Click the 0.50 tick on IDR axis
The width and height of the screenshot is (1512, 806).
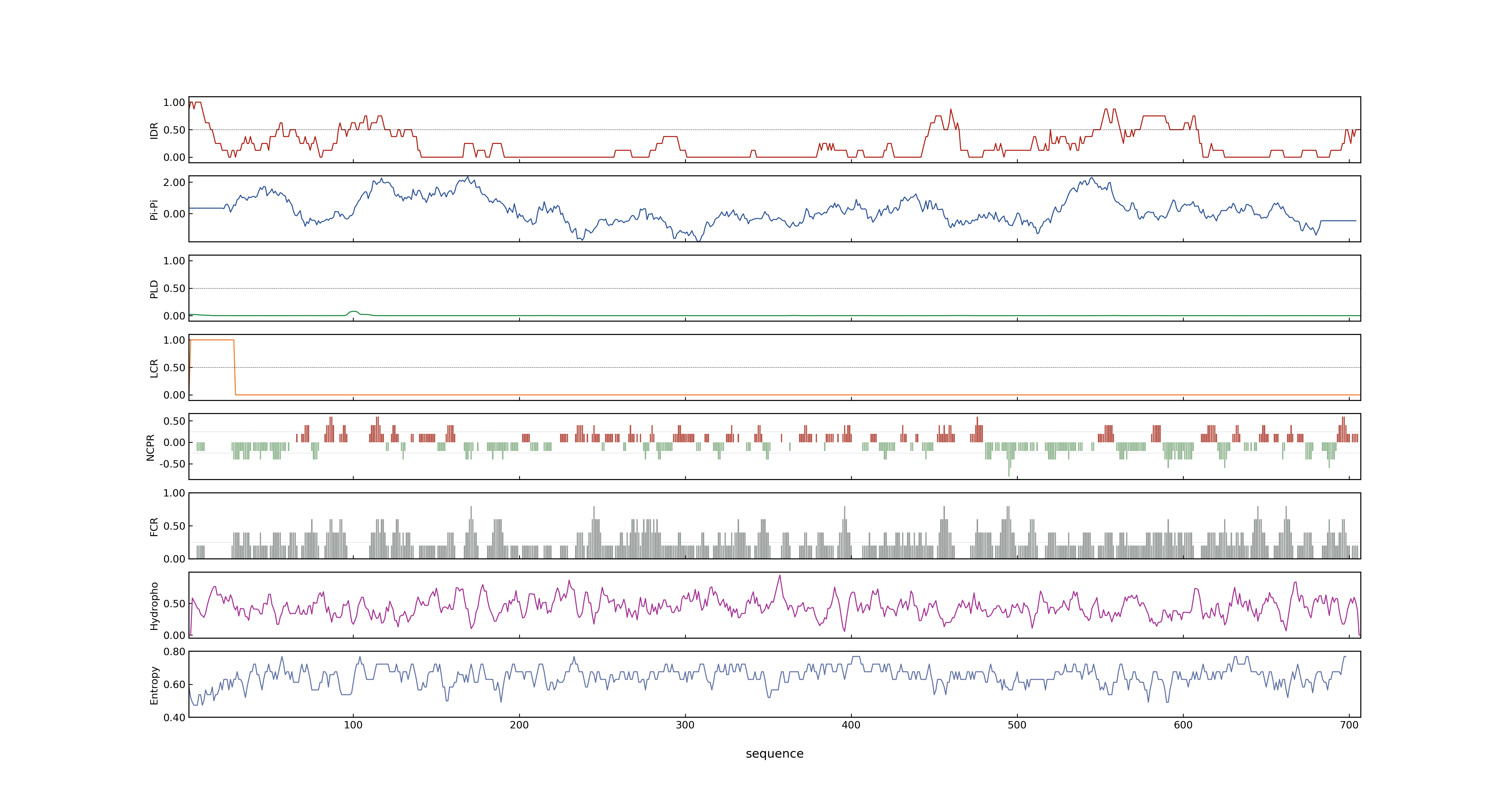(x=174, y=130)
